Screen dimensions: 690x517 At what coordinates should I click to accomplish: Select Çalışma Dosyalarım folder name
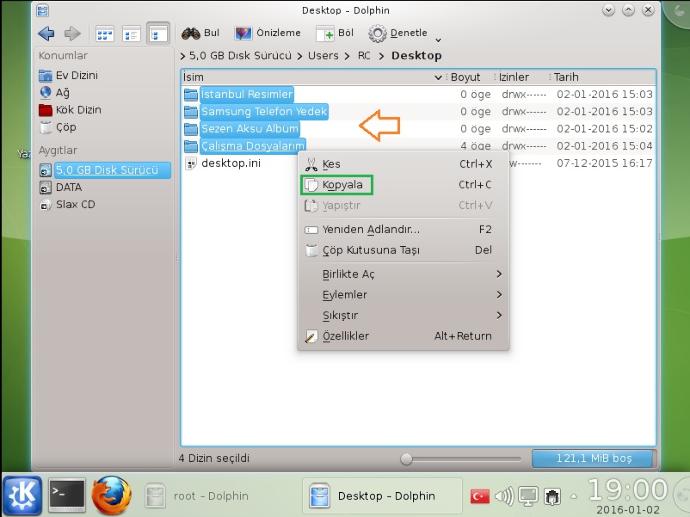click(253, 146)
